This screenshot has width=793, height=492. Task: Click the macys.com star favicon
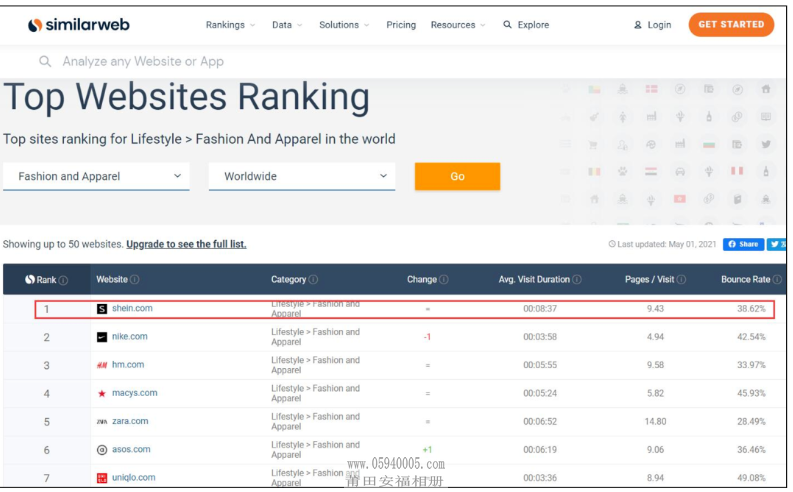102,393
